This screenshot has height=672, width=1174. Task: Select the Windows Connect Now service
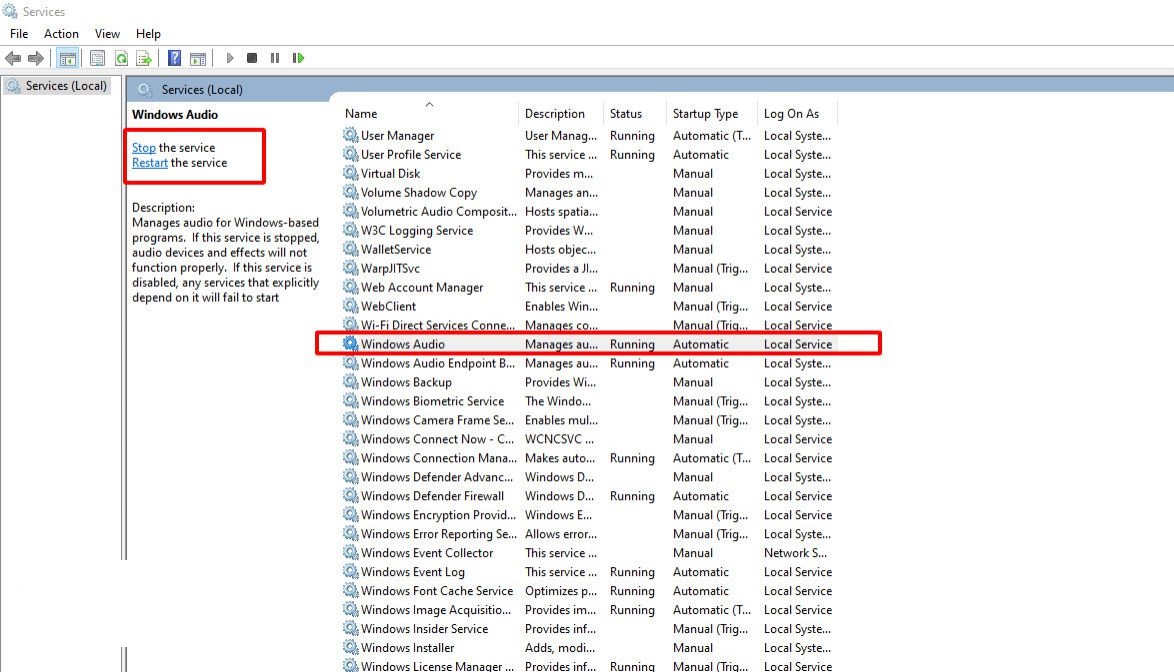589,439
